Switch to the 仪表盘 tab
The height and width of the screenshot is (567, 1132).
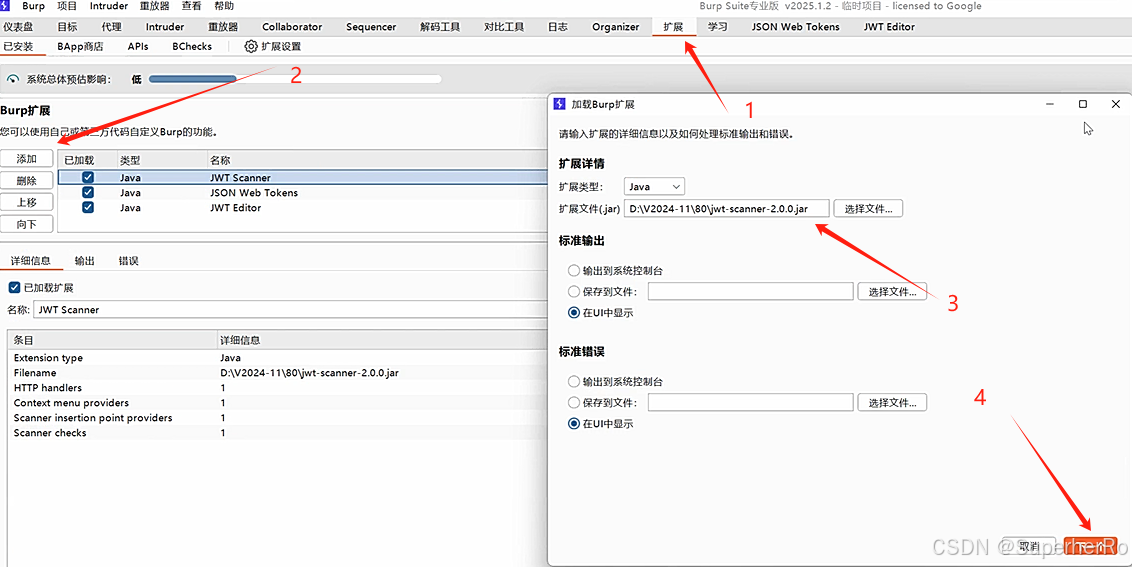pyautogui.click(x=18, y=27)
